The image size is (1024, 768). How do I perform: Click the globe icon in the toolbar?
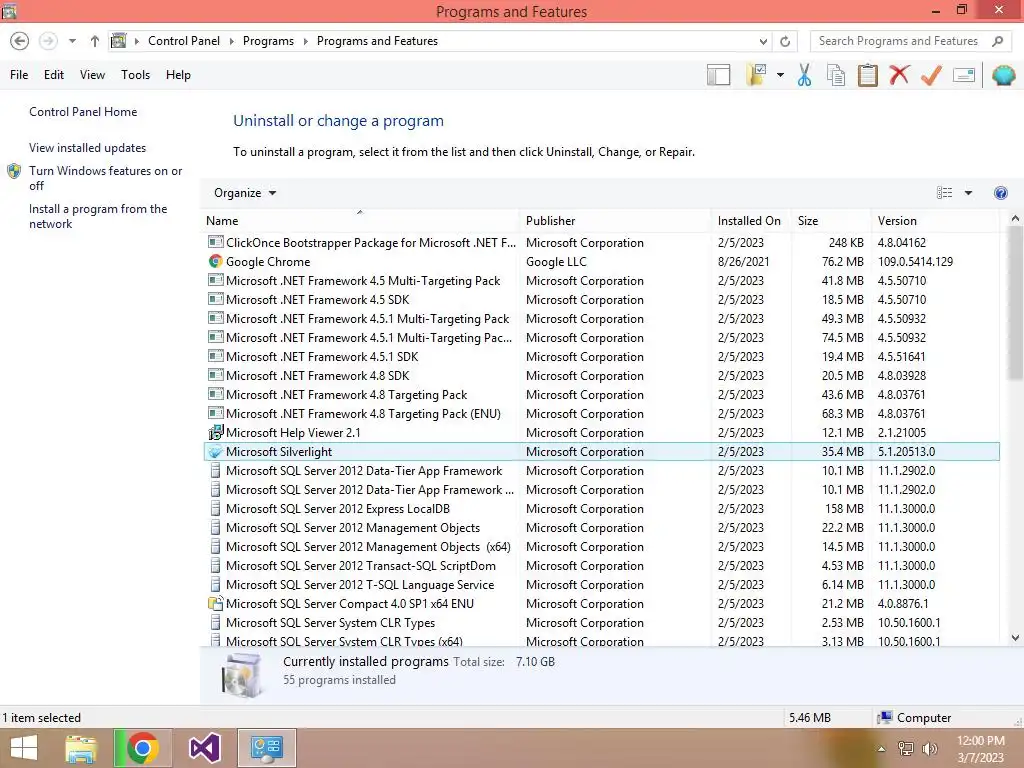(1004, 75)
